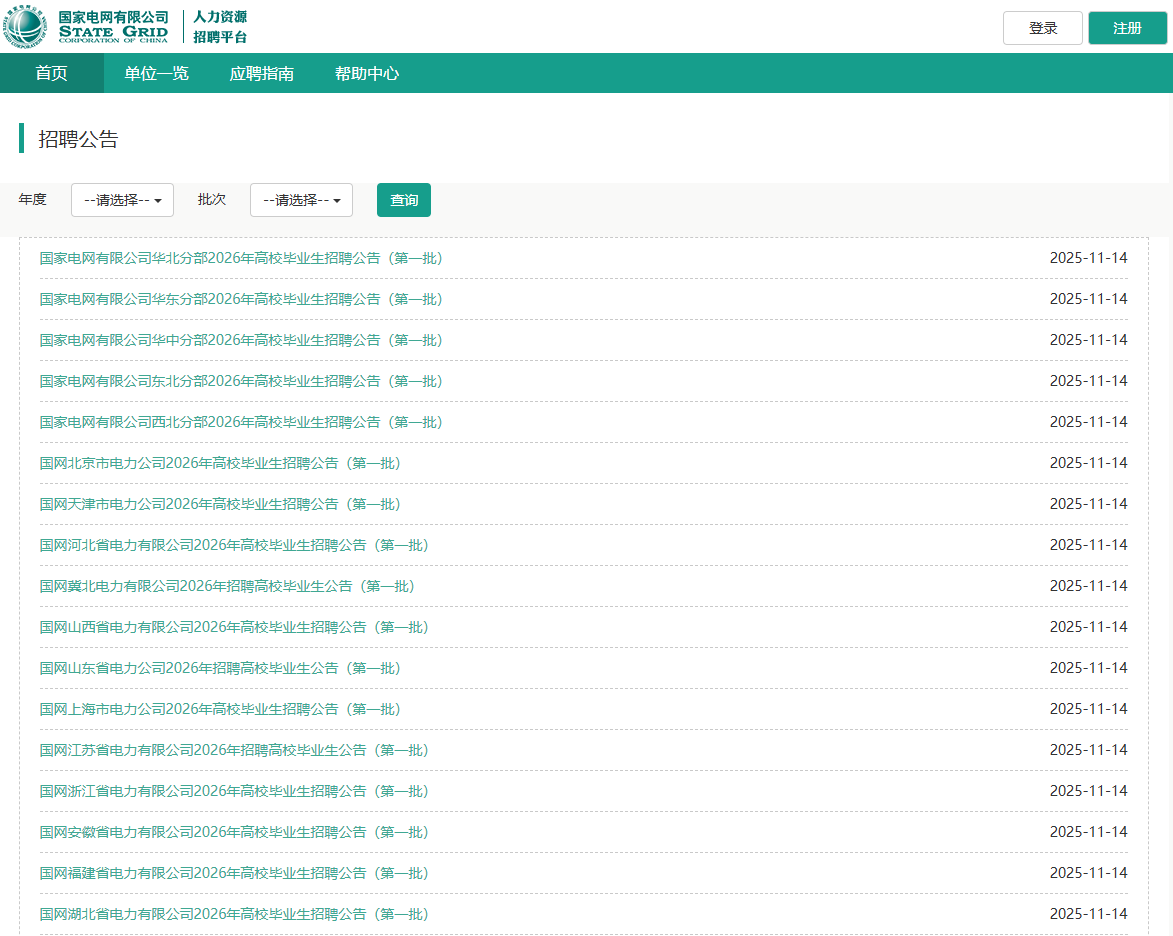This screenshot has height=936, width=1173.
Task: Click the 登录 login button
Action: 1042,28
